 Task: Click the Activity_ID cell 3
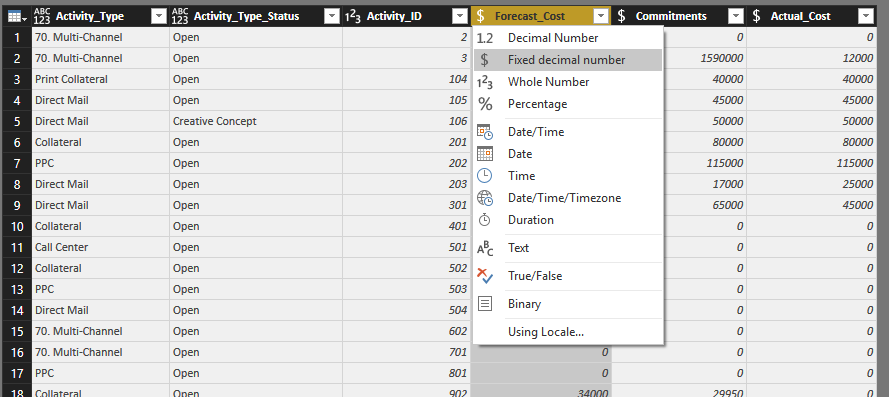406,58
